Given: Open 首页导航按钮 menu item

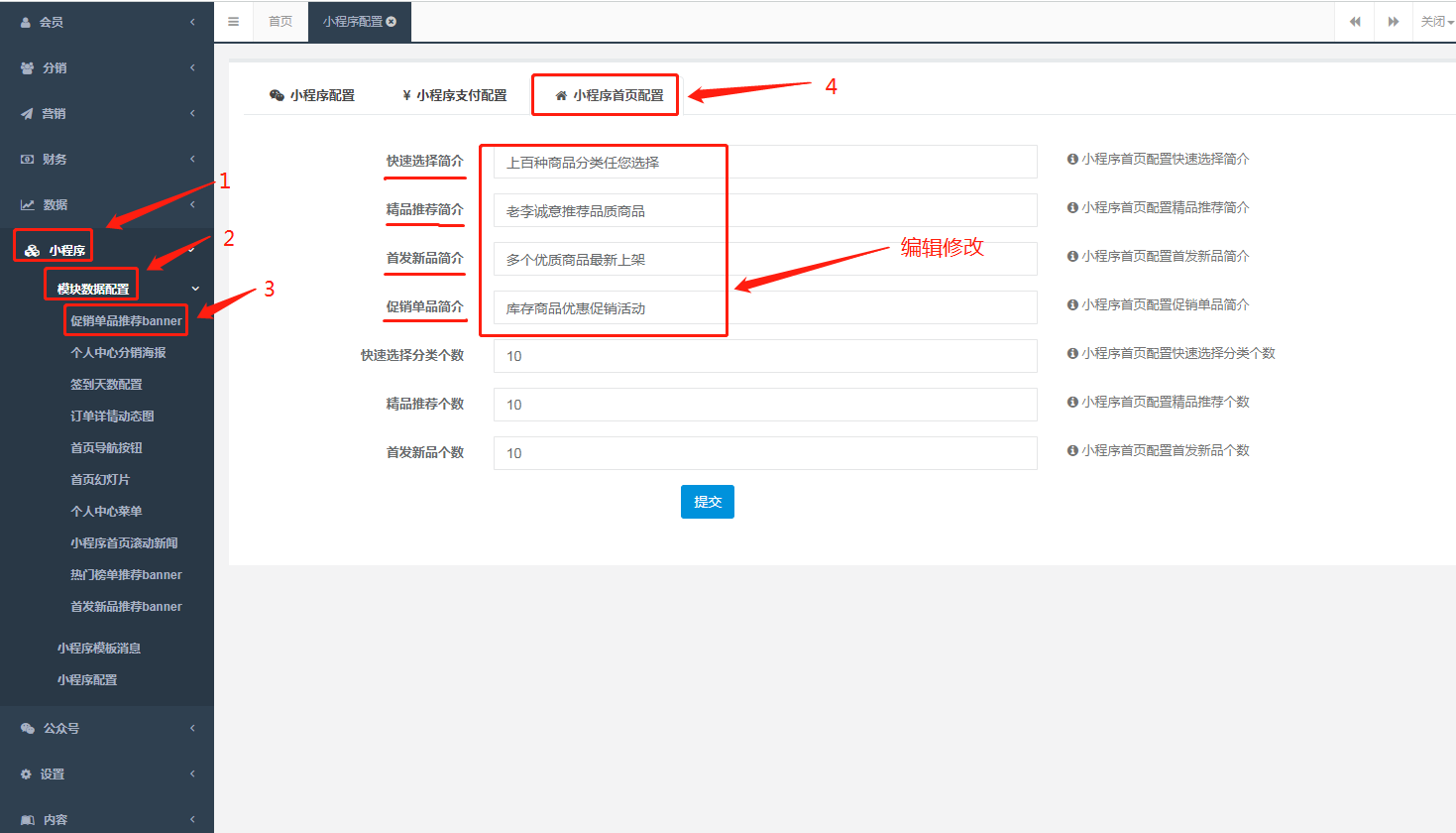Looking at the screenshot, I should tap(106, 447).
